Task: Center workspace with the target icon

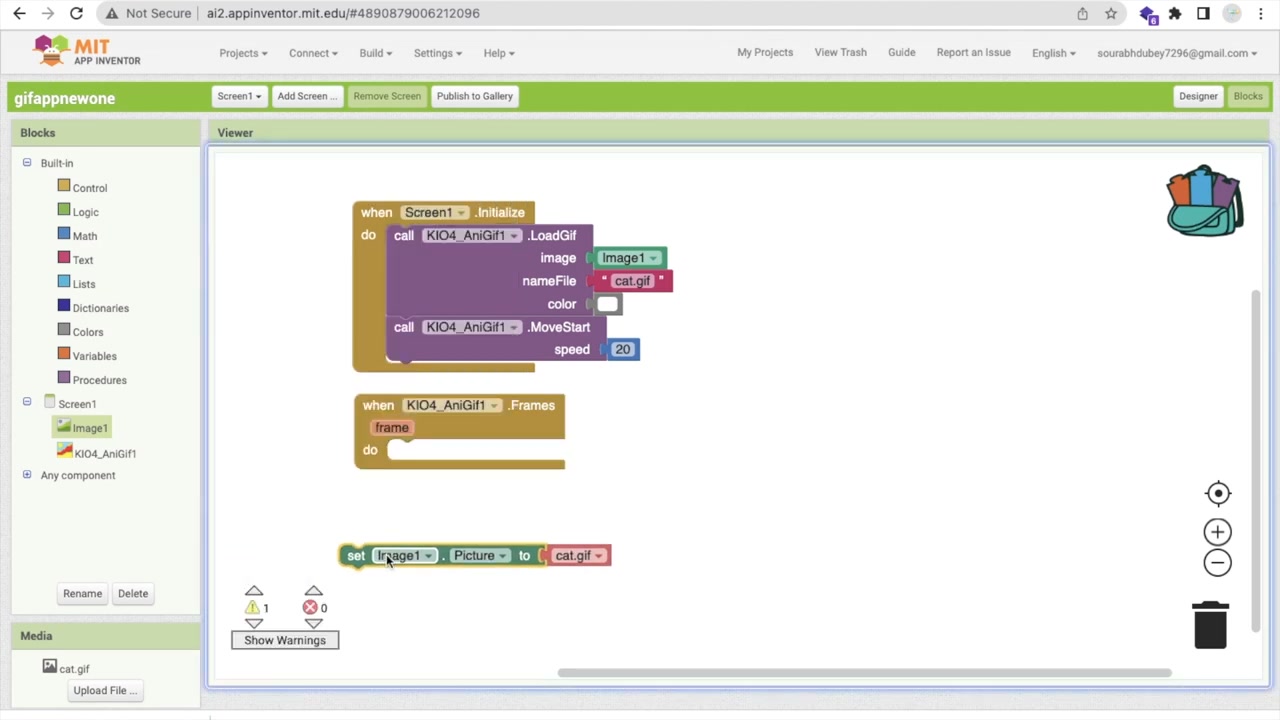Action: pos(1218,493)
